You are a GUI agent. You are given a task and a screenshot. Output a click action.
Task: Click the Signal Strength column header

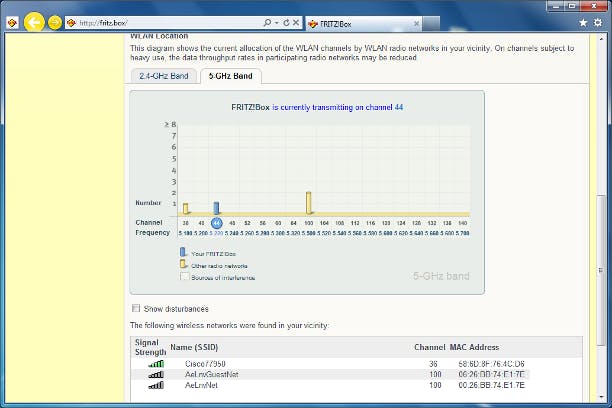pyautogui.click(x=151, y=347)
